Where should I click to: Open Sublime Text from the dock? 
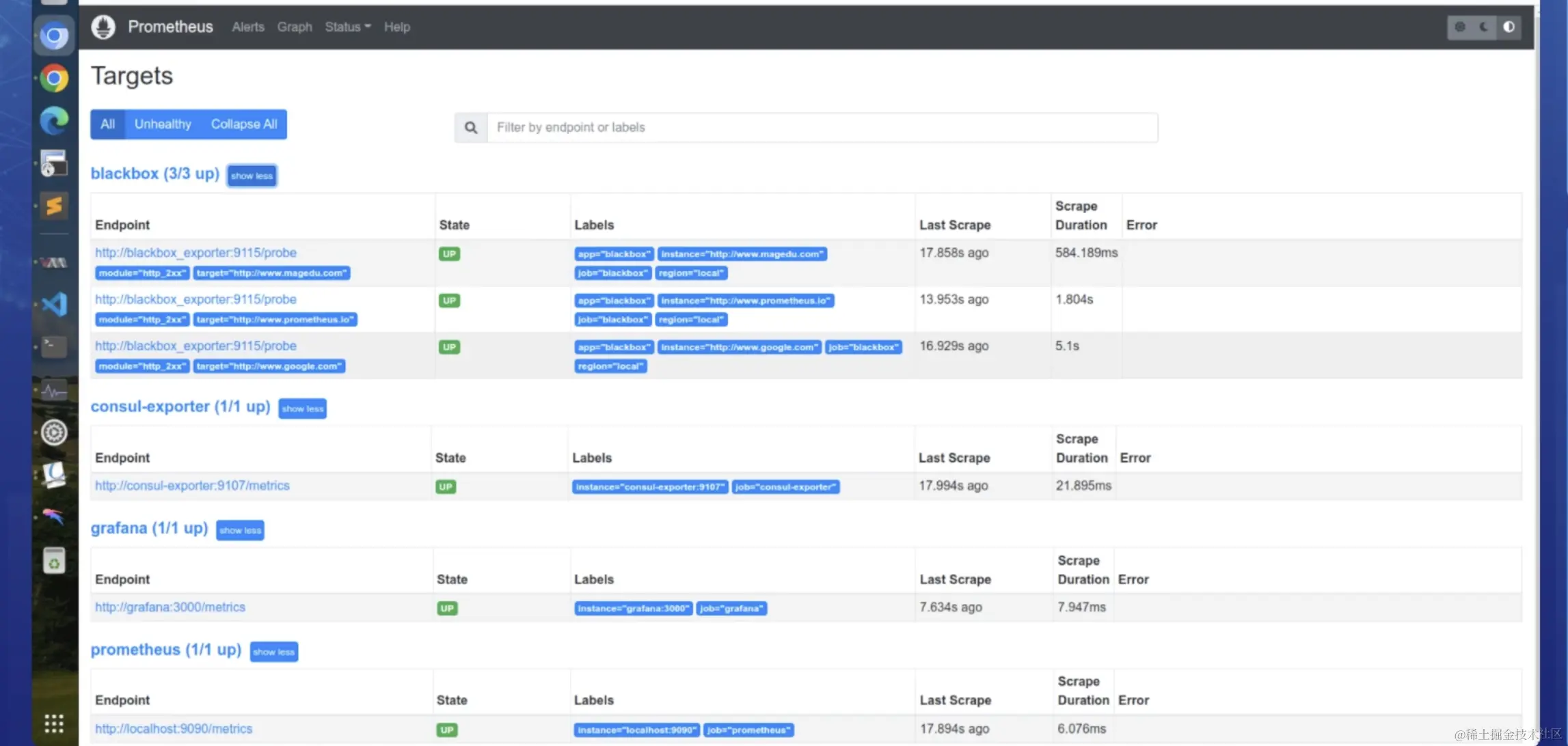(54, 206)
